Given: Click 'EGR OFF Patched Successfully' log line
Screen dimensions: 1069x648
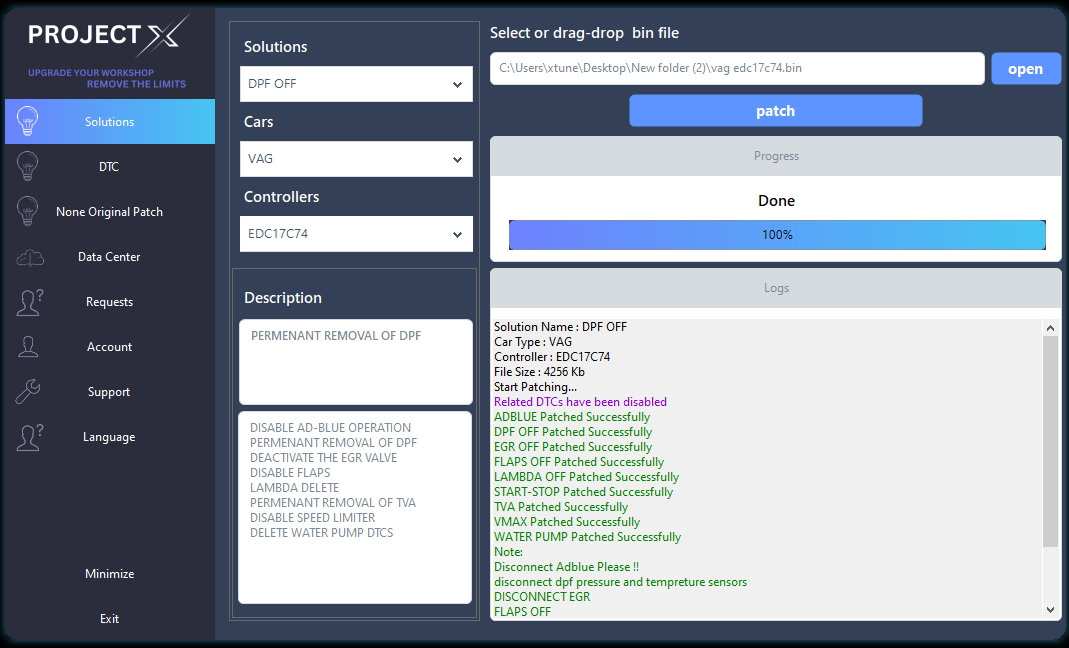Looking at the screenshot, I should pyautogui.click(x=573, y=447).
